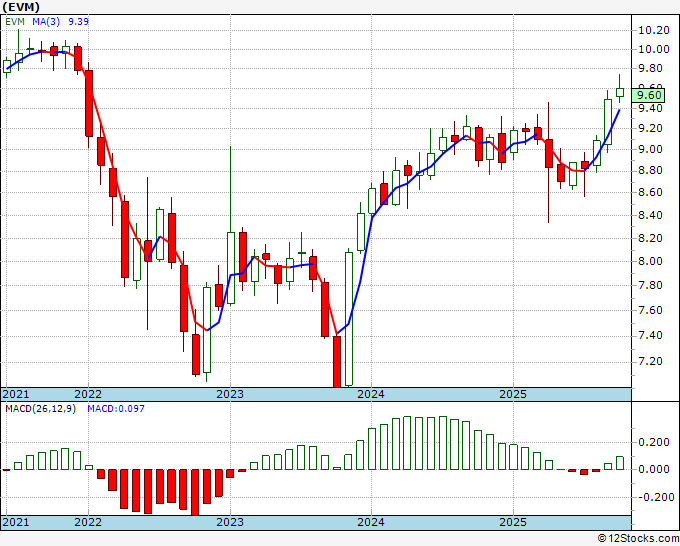This screenshot has width=680, height=546.
Task: Click the 7.60 price axis label
Action: pyautogui.click(x=651, y=310)
